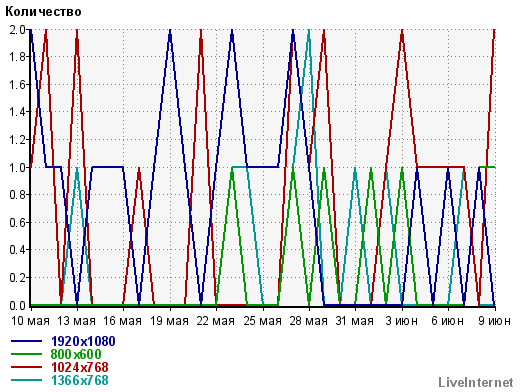Click the 800x600 legend label
520x392 pixels.
[76, 354]
